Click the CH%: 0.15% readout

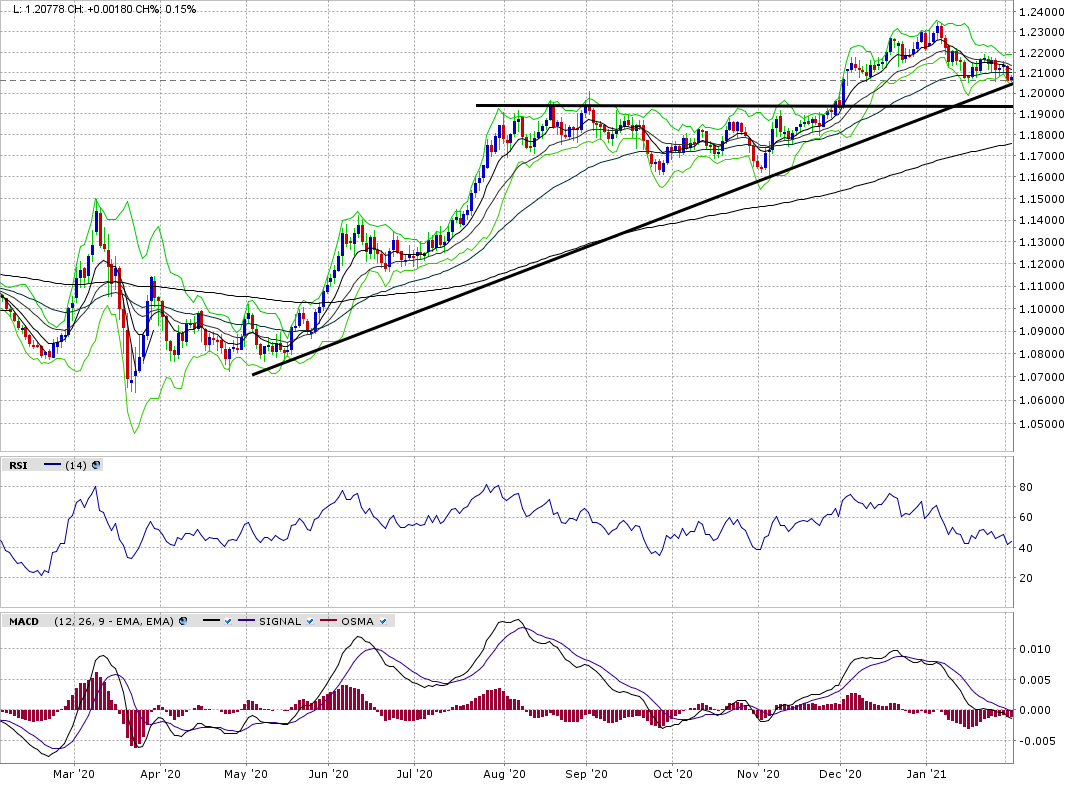[x=166, y=10]
